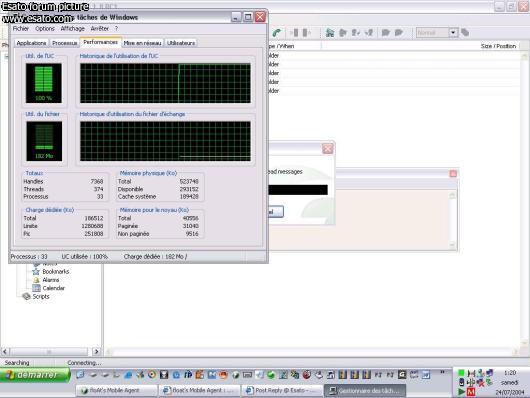Screen dimensions: 530x398
Task: Click the Handles value 7368
Action: click(97, 182)
